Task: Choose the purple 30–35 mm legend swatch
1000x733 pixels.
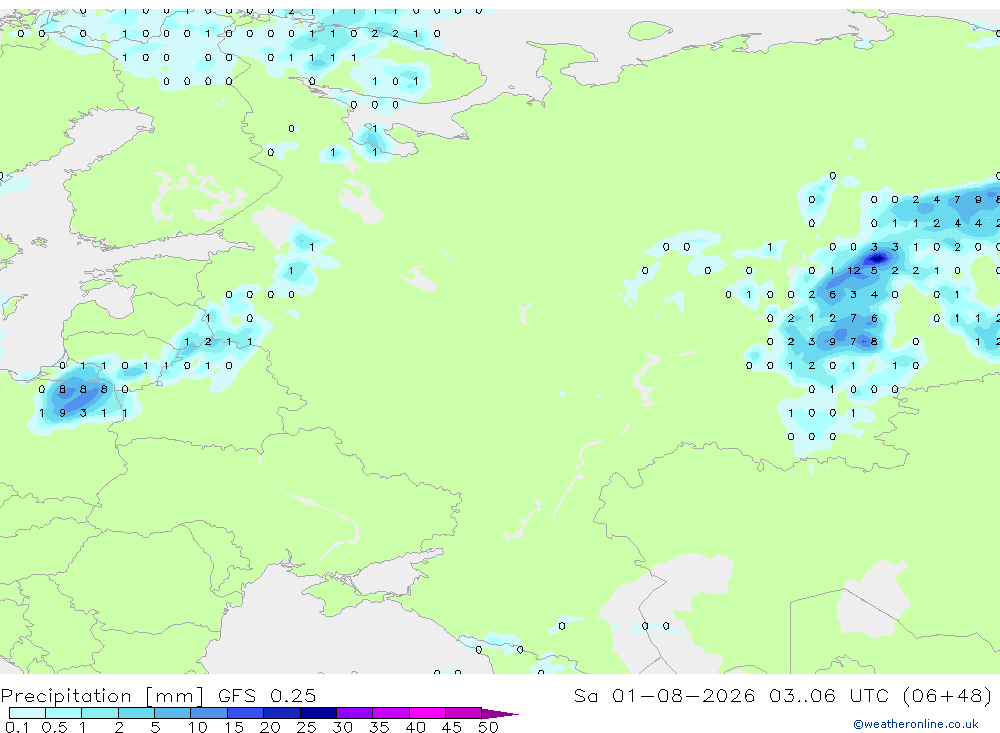Action: pyautogui.click(x=354, y=713)
